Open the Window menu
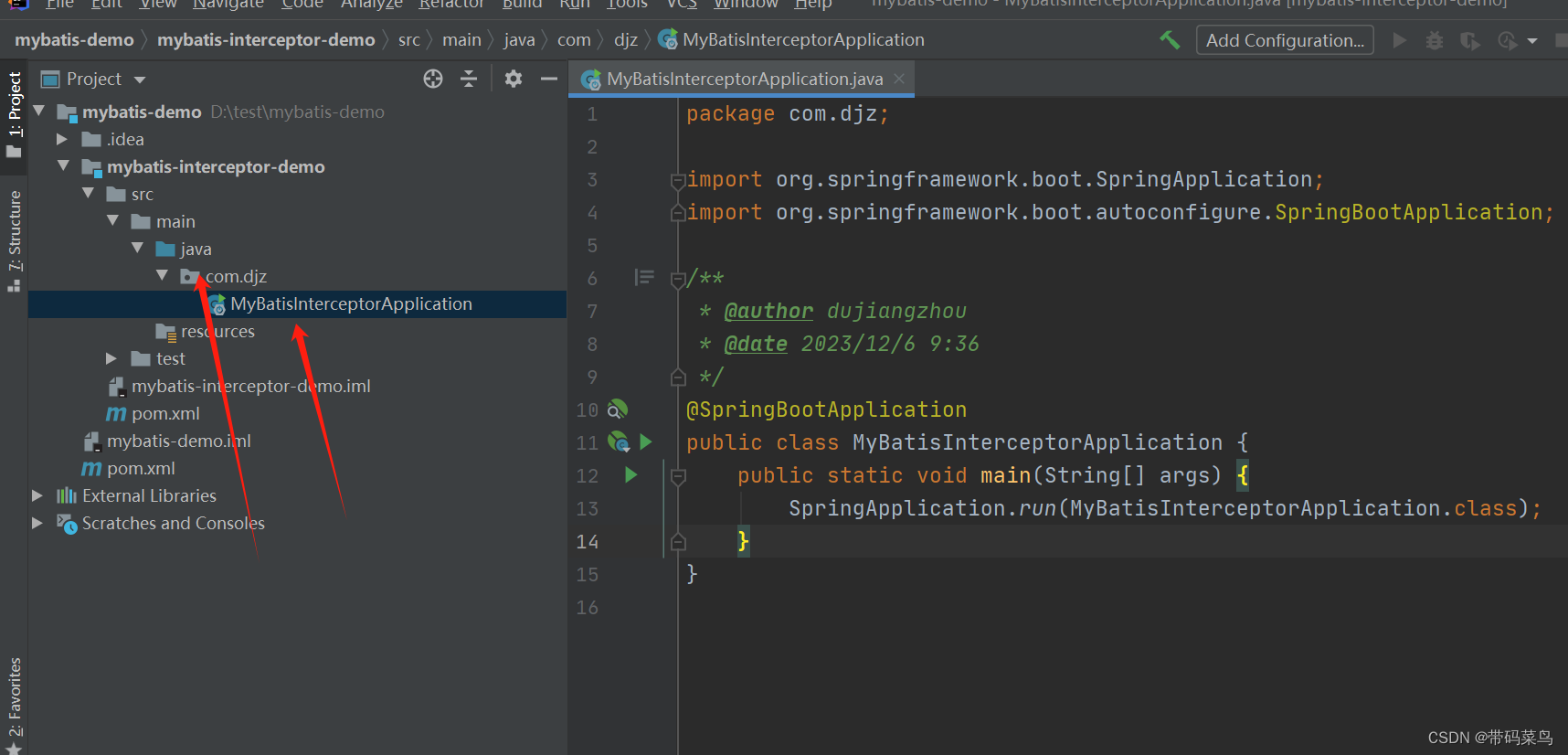The image size is (1568, 755). [x=746, y=5]
